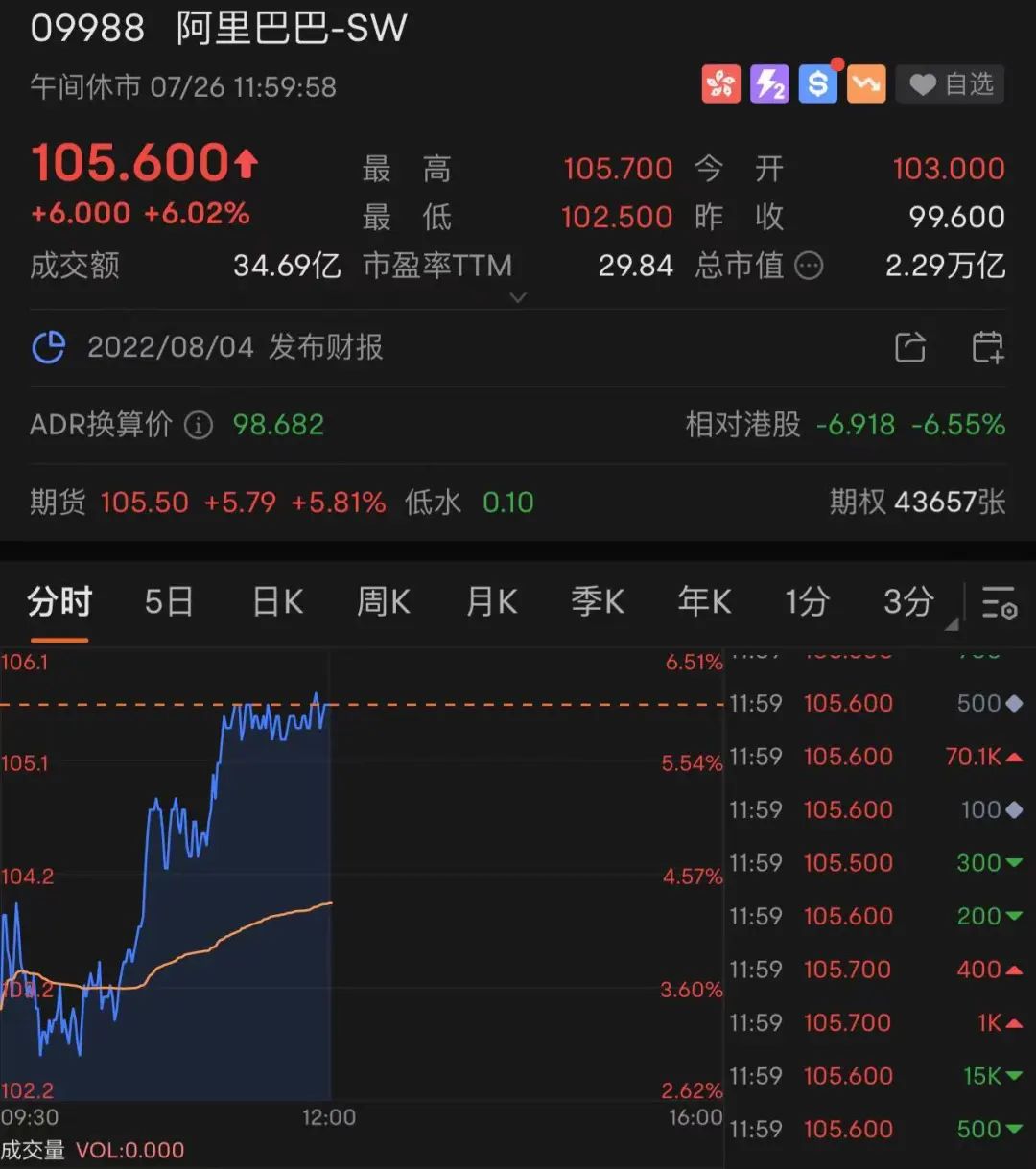Select the trade row with 70.1K volume
The height and width of the screenshot is (1169, 1036).
pyautogui.click(x=876, y=757)
